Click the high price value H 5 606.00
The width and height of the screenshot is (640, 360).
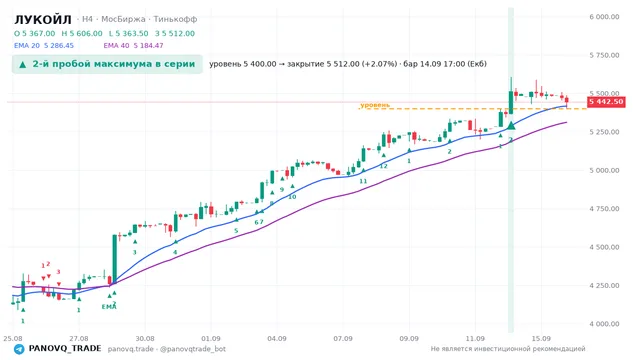82,33
